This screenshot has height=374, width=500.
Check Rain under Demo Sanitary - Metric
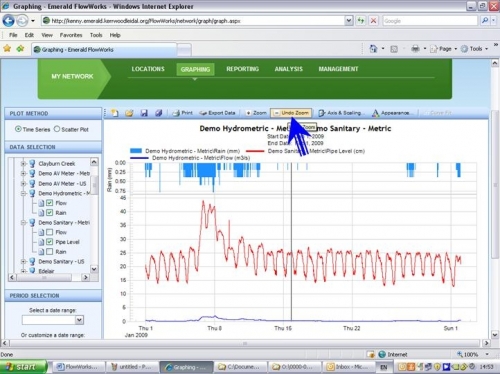click(49, 251)
